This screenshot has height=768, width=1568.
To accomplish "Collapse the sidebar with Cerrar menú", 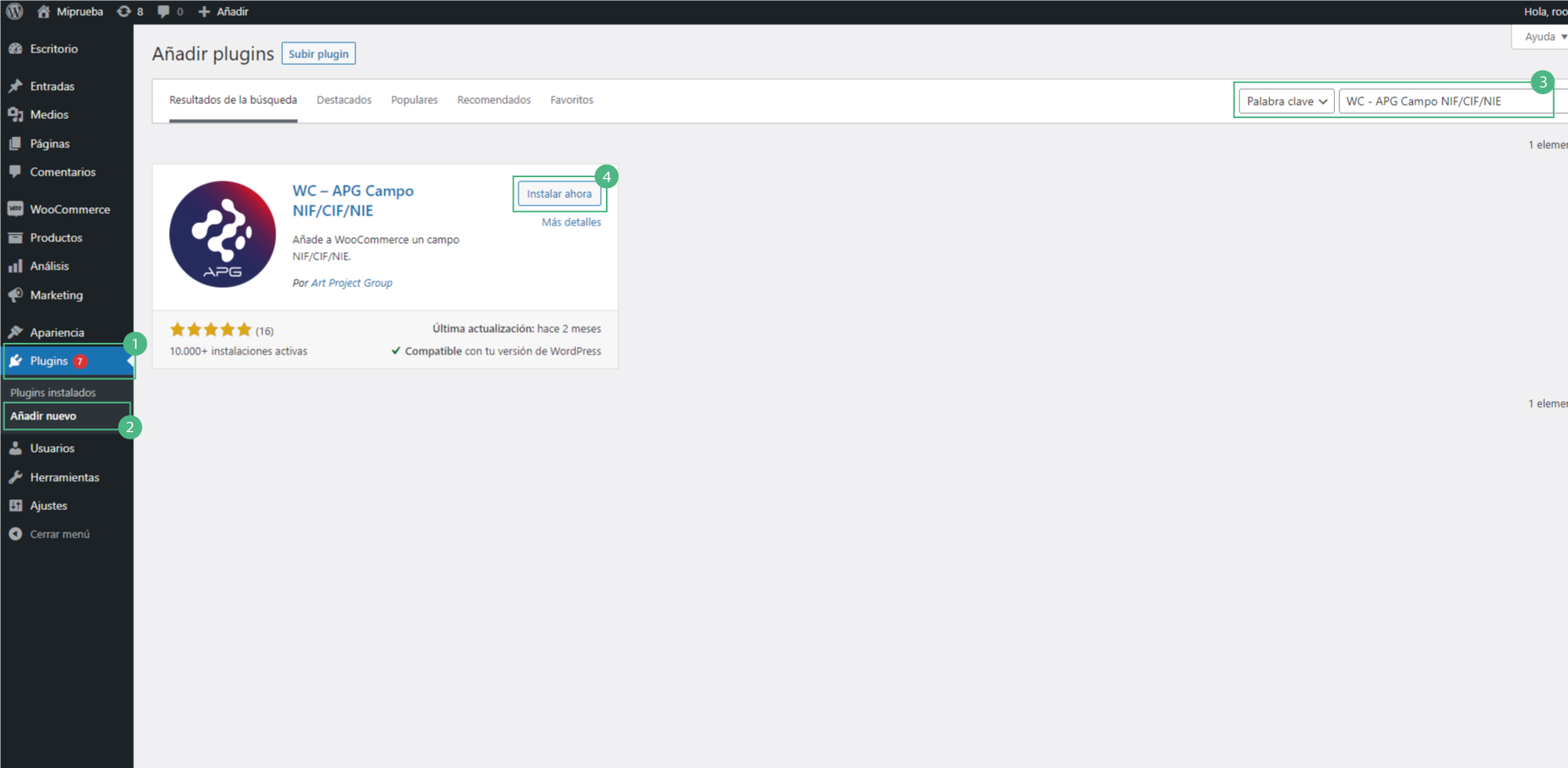I will pyautogui.click(x=59, y=534).
